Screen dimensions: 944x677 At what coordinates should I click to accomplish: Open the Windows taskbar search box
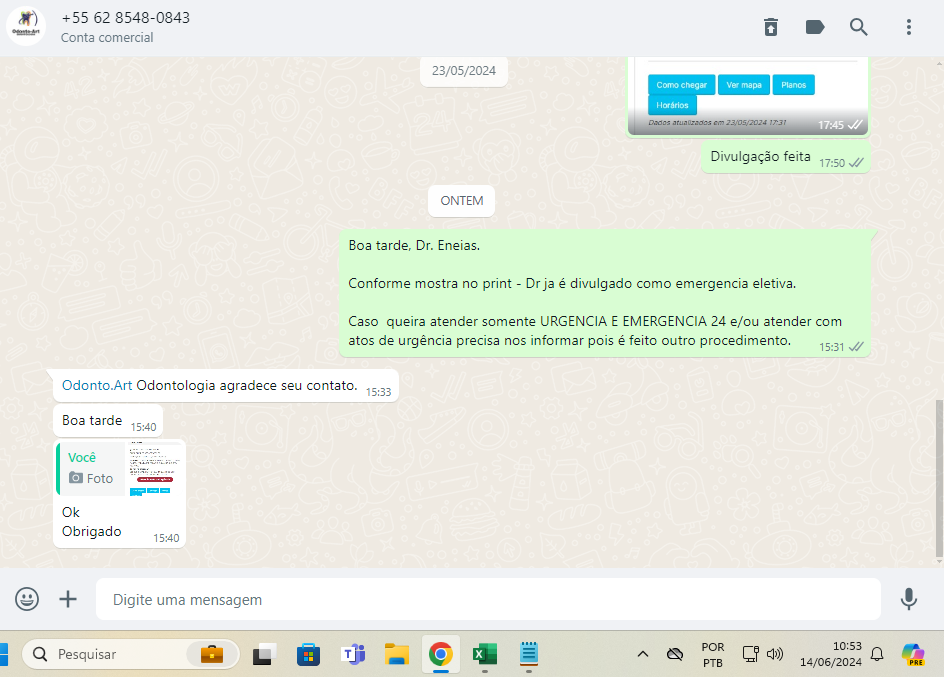[131, 654]
